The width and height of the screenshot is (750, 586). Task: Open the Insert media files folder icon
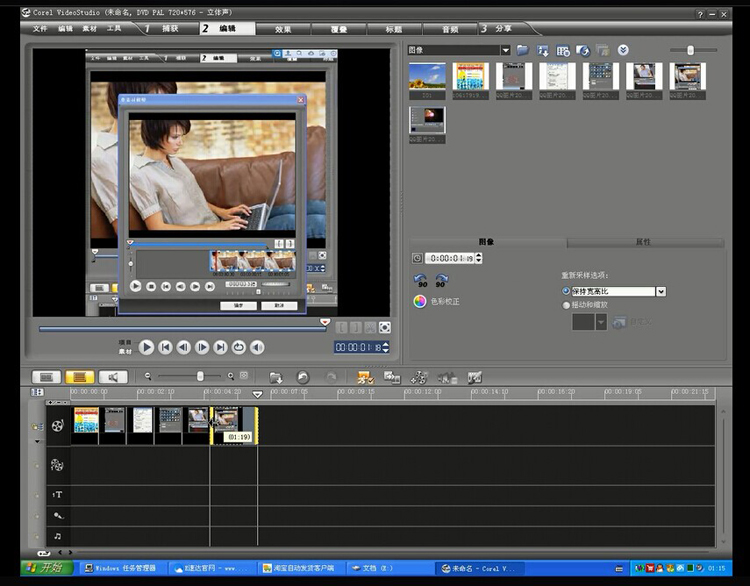coord(276,378)
